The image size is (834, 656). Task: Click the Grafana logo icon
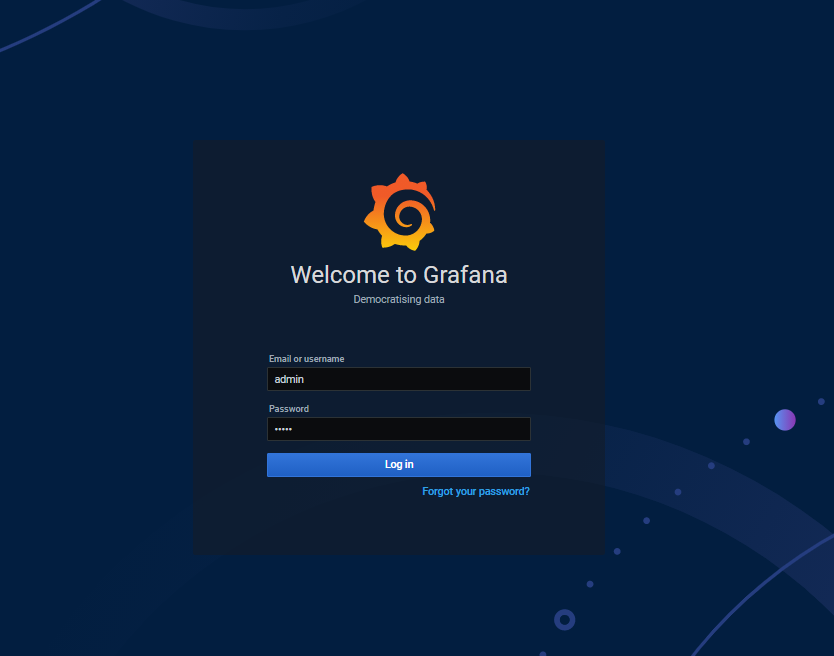399,212
